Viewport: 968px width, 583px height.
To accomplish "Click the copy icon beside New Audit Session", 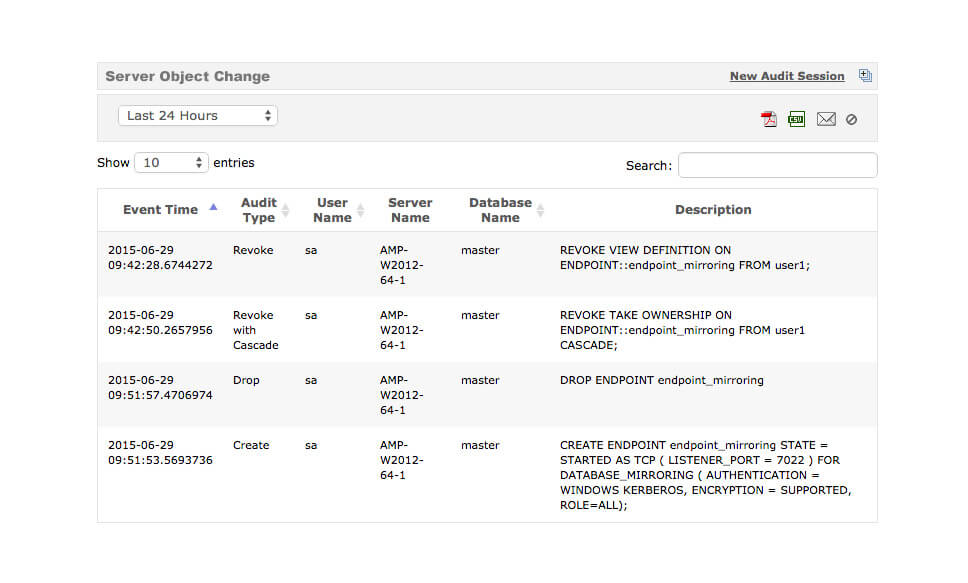I will tap(866, 75).
